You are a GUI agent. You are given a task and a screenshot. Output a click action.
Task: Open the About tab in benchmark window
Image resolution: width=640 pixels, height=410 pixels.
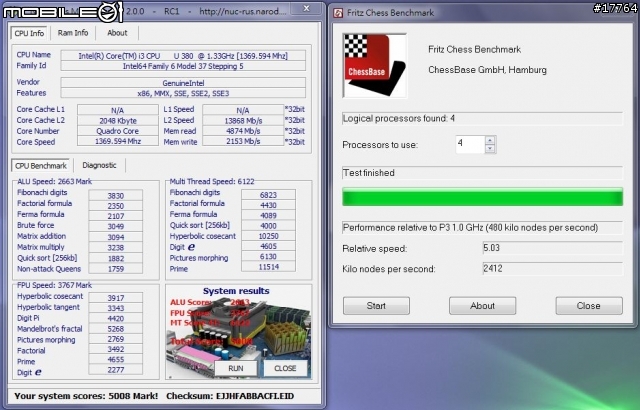click(117, 33)
